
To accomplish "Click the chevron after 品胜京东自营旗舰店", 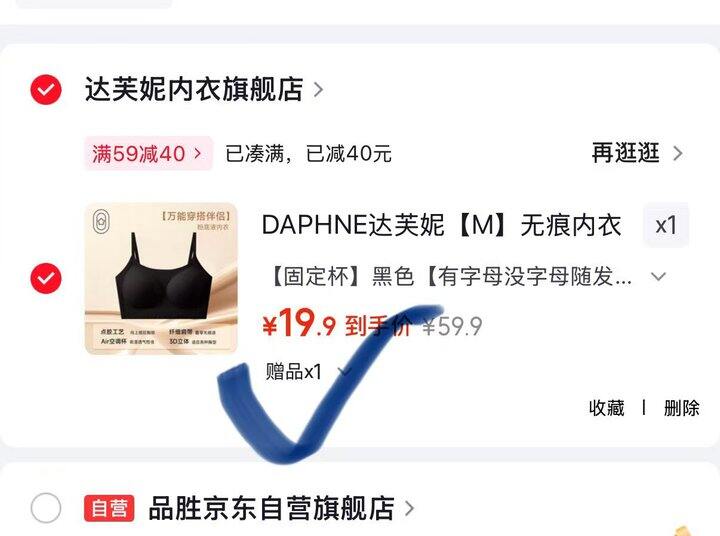I will [x=409, y=508].
